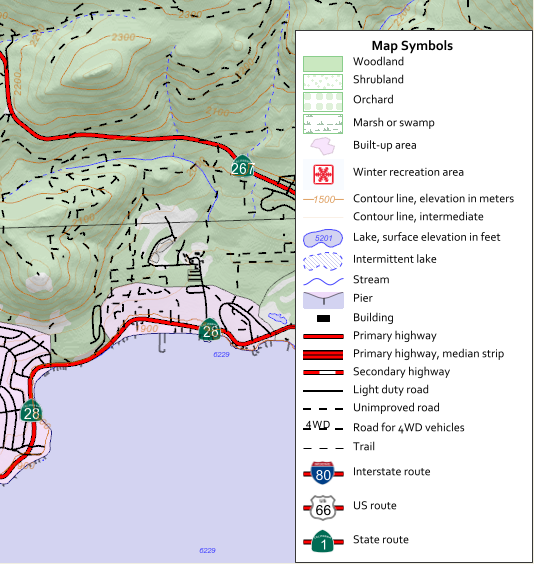Click the Map Symbols legend title
Screen dimensions: 535x566
pos(412,46)
